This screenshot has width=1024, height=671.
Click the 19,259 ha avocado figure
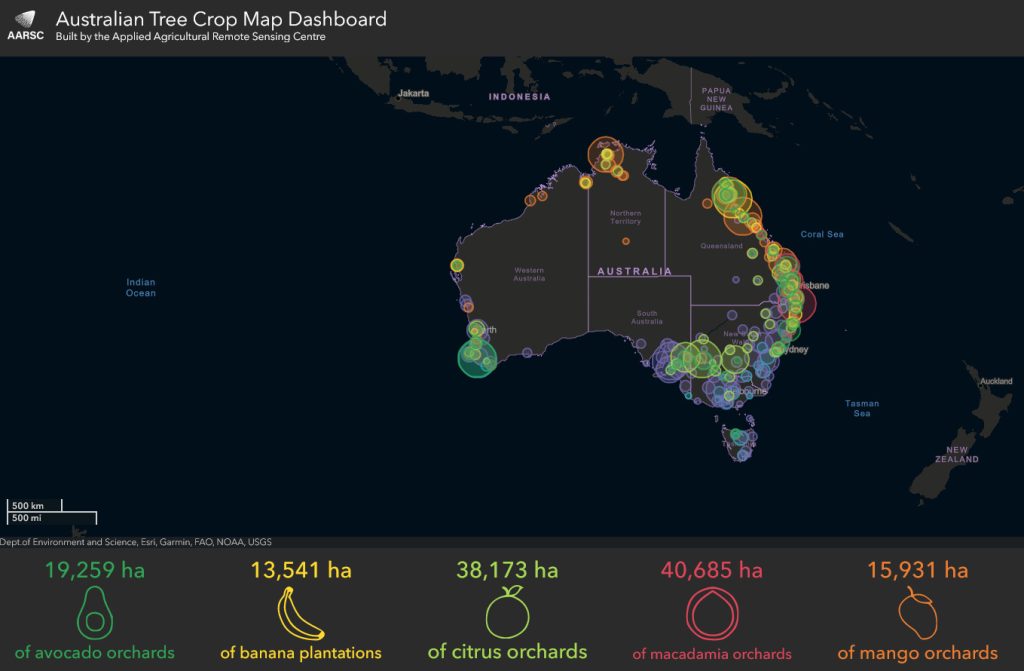tap(95, 570)
